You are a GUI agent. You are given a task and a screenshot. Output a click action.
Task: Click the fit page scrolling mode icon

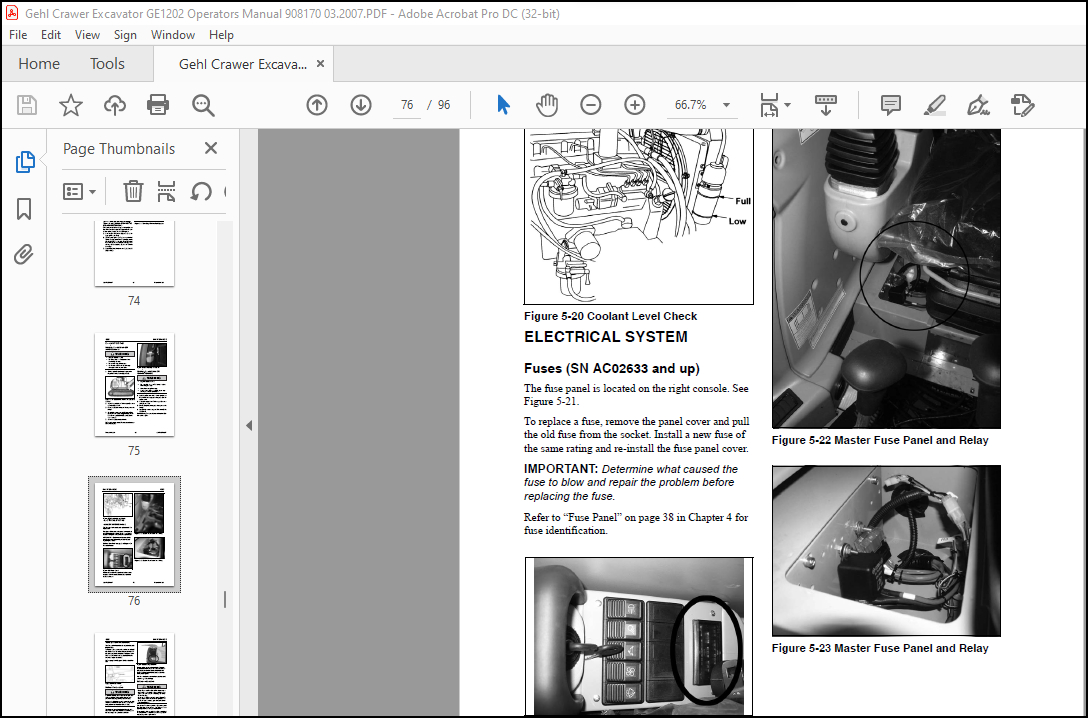[x=769, y=105]
